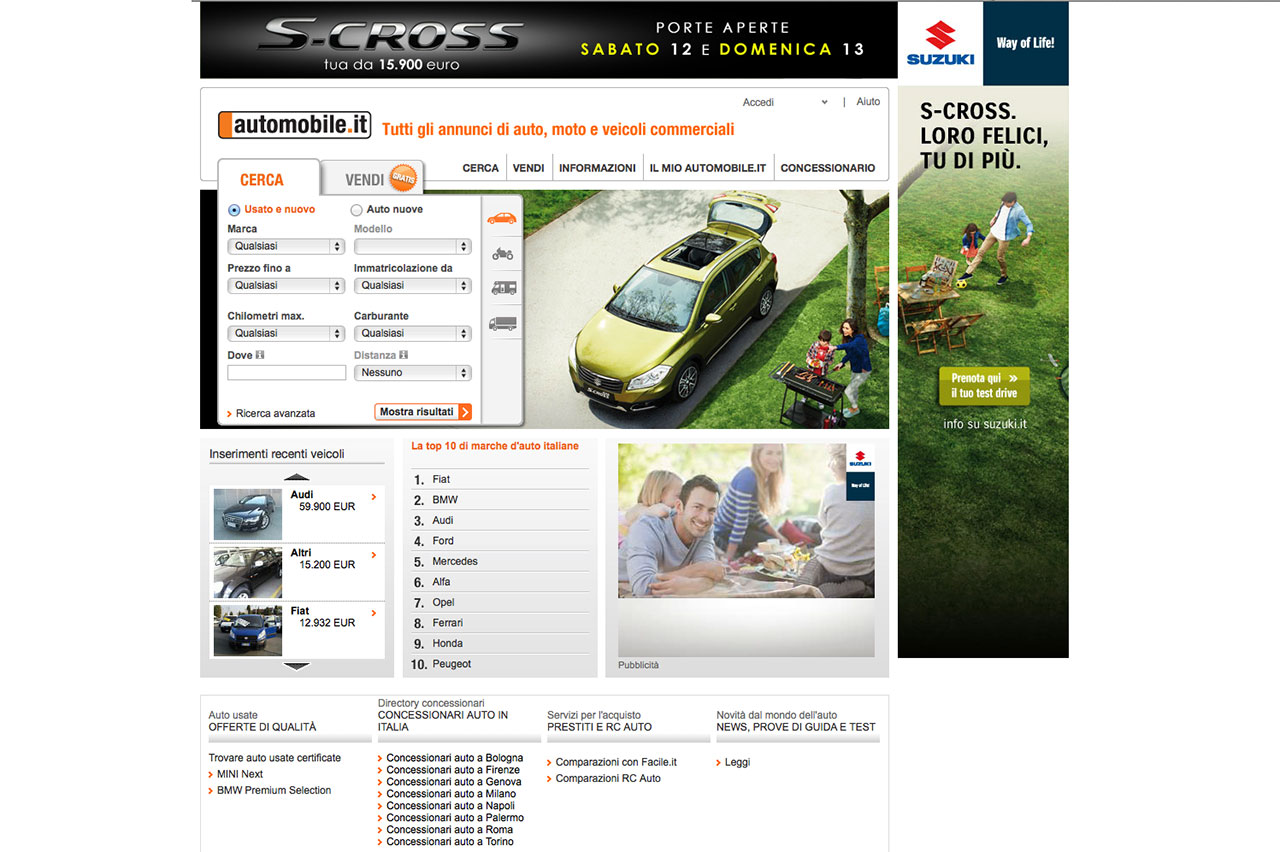
Task: Switch to the VENDI gratis tab
Action: pyautogui.click(x=372, y=180)
